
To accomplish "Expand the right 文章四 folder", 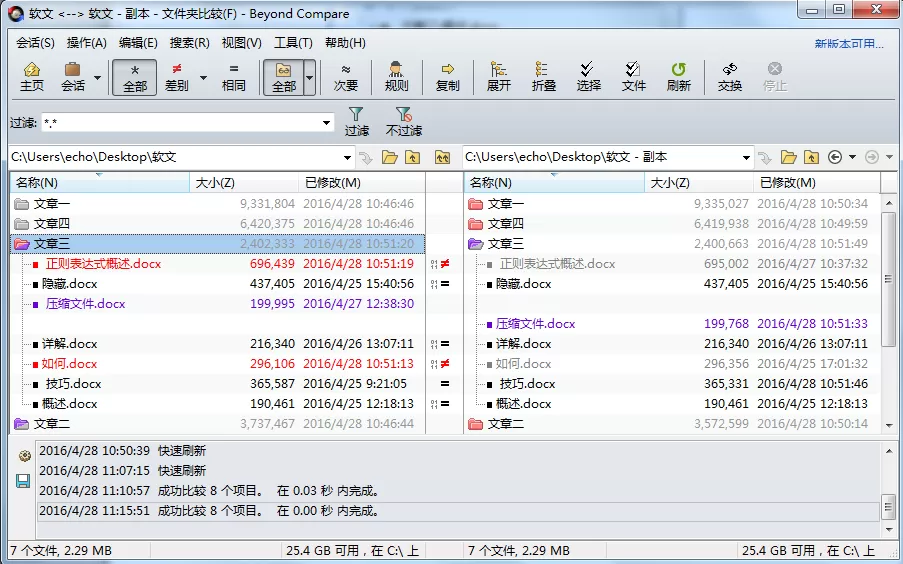I will click(476, 224).
